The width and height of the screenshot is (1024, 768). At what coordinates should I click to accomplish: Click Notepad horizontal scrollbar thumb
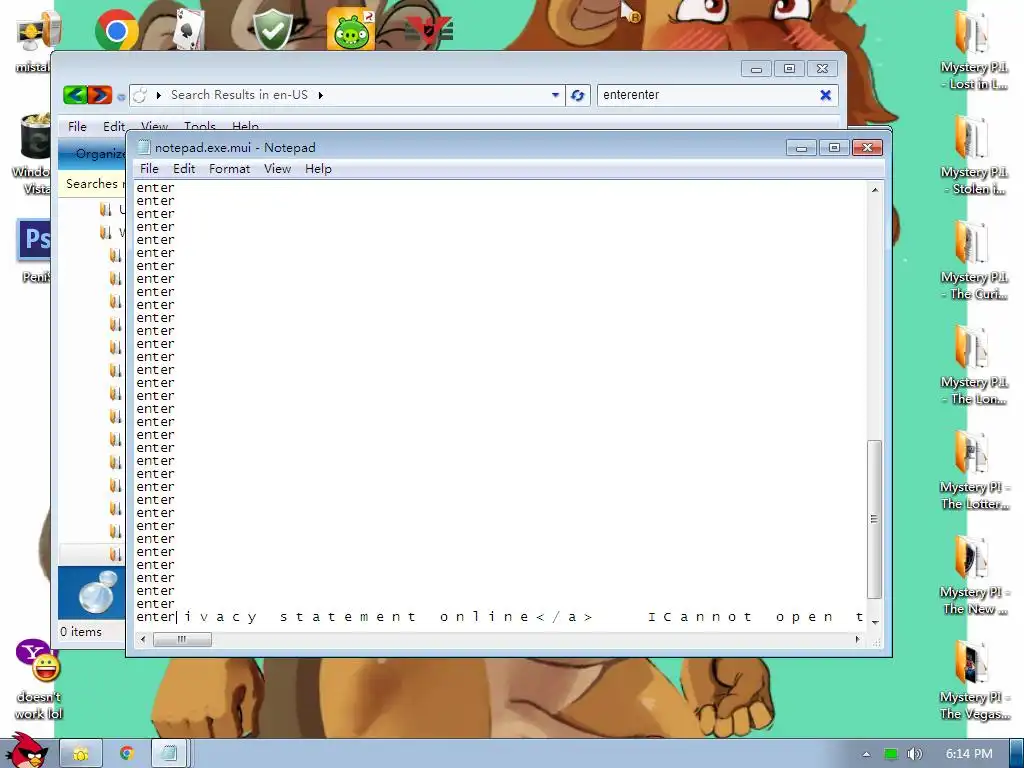(182, 639)
